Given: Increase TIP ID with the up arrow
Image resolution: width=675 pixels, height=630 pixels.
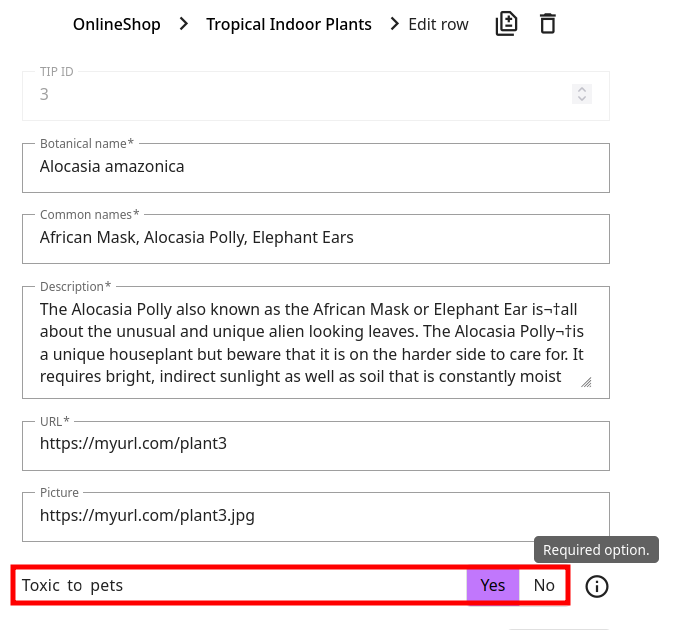Looking at the screenshot, I should 582,90.
